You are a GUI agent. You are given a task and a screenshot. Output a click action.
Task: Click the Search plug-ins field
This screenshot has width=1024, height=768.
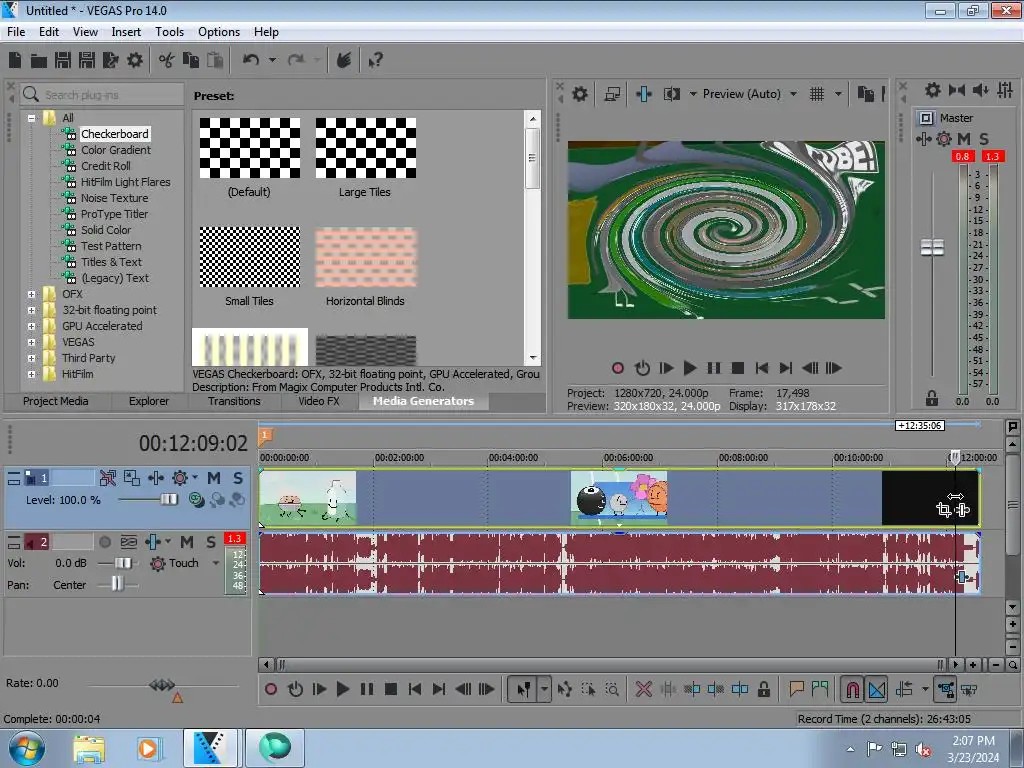click(102, 95)
